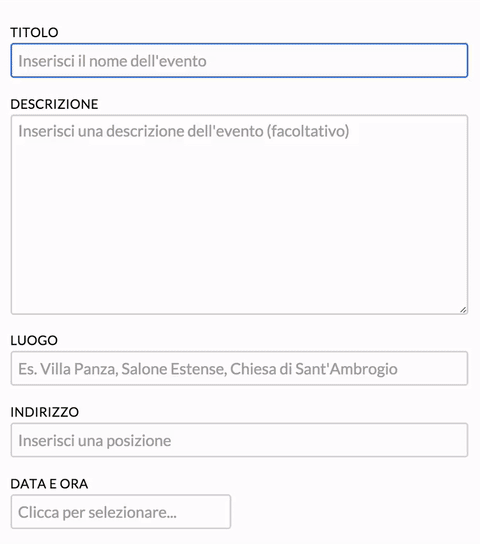Image resolution: width=480 pixels, height=544 pixels.
Task: Select the LUOGO venue input field
Action: point(239,368)
